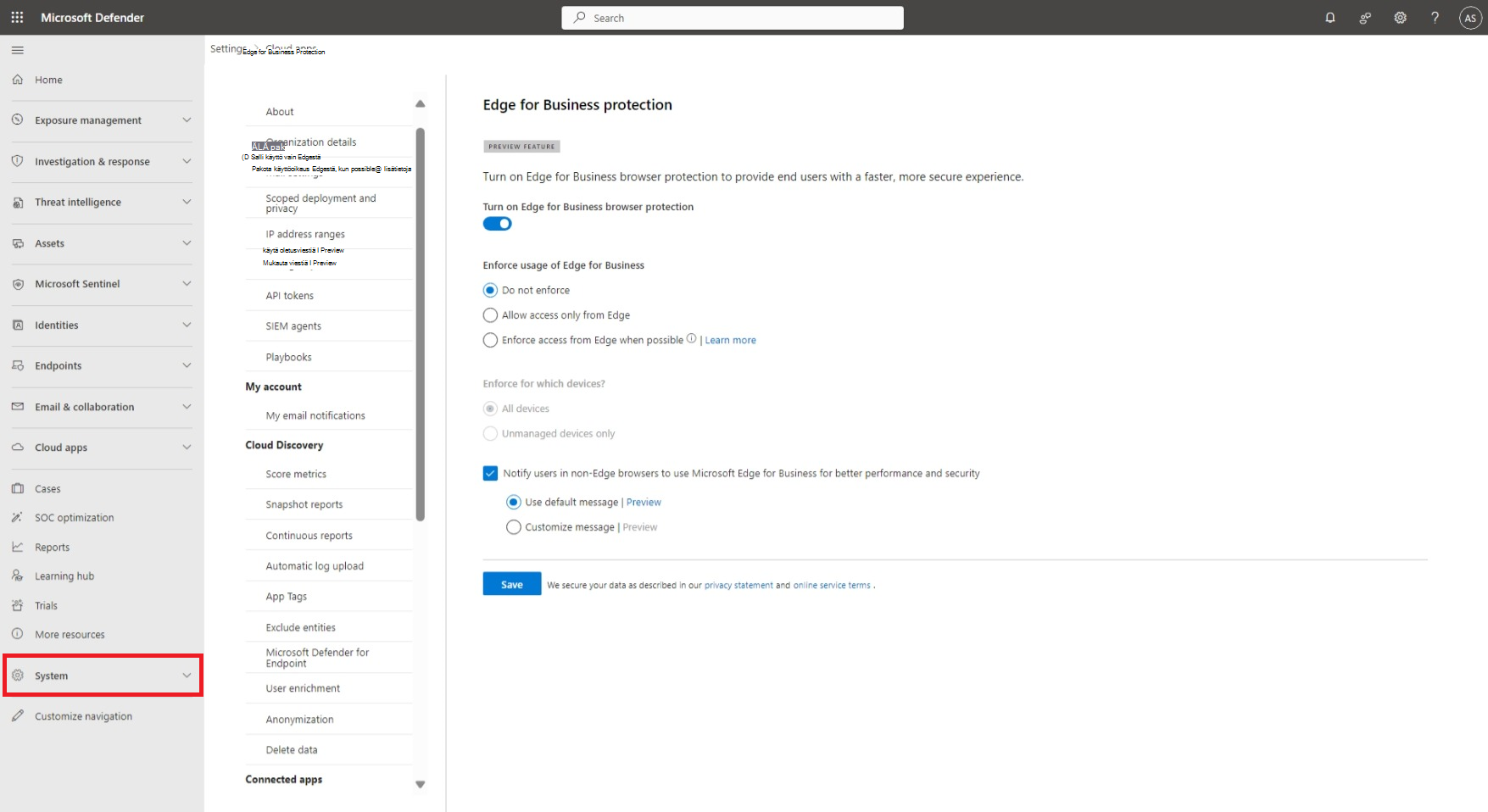Select Use default message radio button

[513, 502]
